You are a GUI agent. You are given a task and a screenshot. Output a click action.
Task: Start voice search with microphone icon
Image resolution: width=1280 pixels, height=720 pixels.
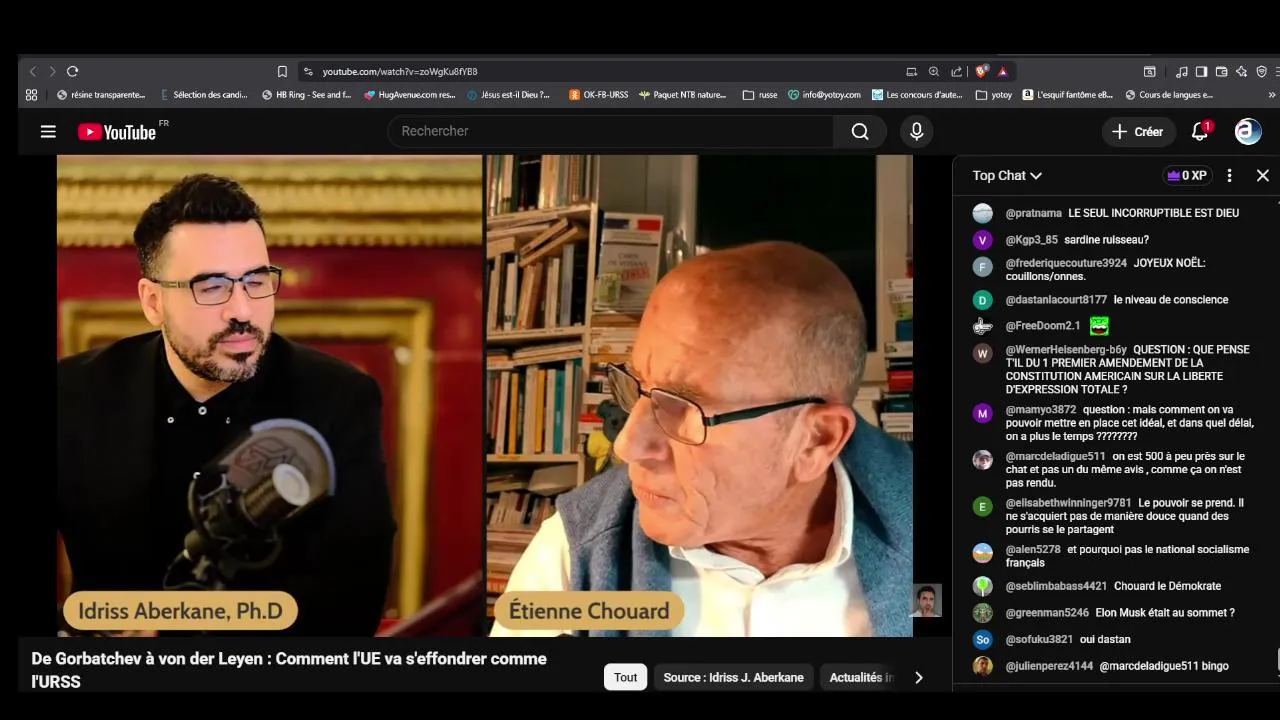tap(916, 131)
